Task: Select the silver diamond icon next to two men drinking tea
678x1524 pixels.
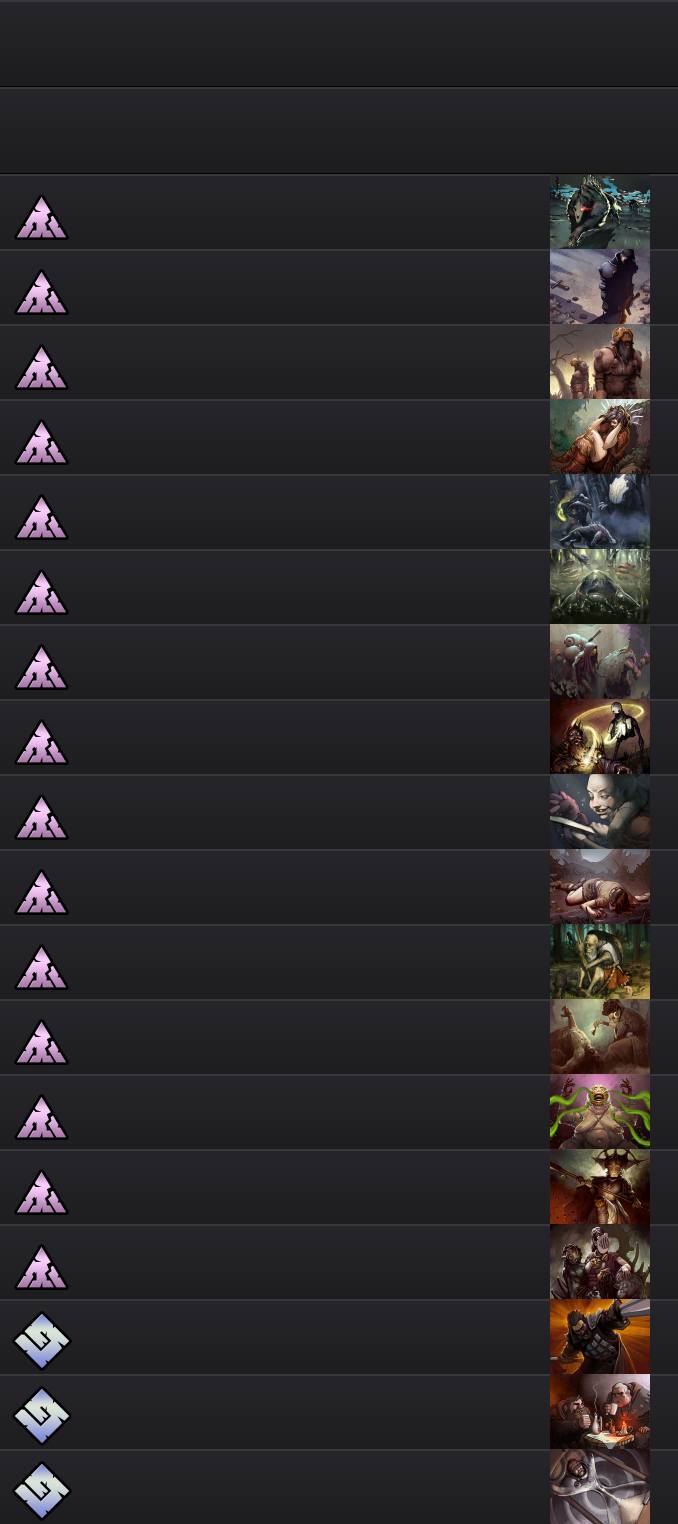Action: (41, 1416)
